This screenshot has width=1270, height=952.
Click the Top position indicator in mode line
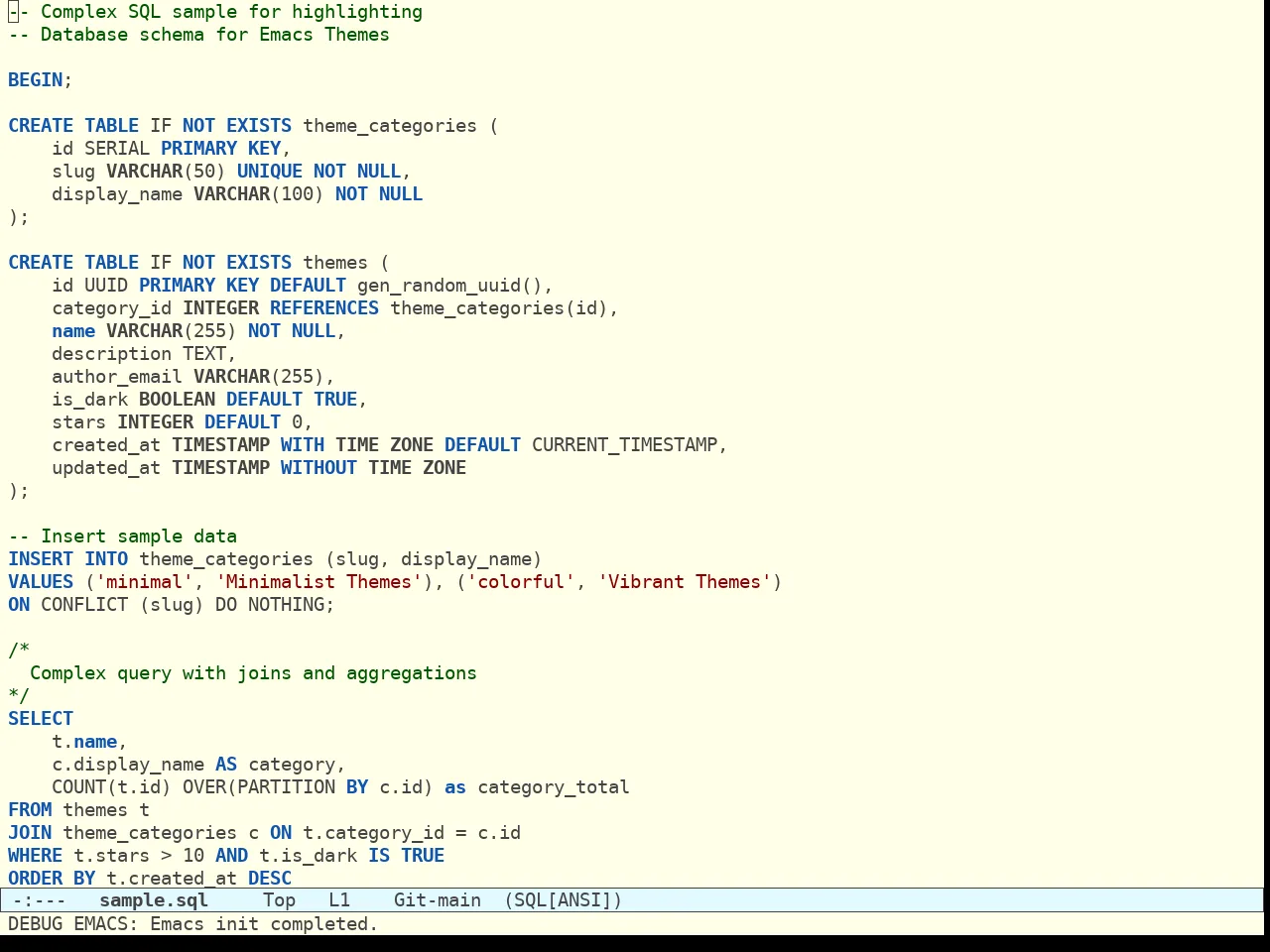coord(279,900)
